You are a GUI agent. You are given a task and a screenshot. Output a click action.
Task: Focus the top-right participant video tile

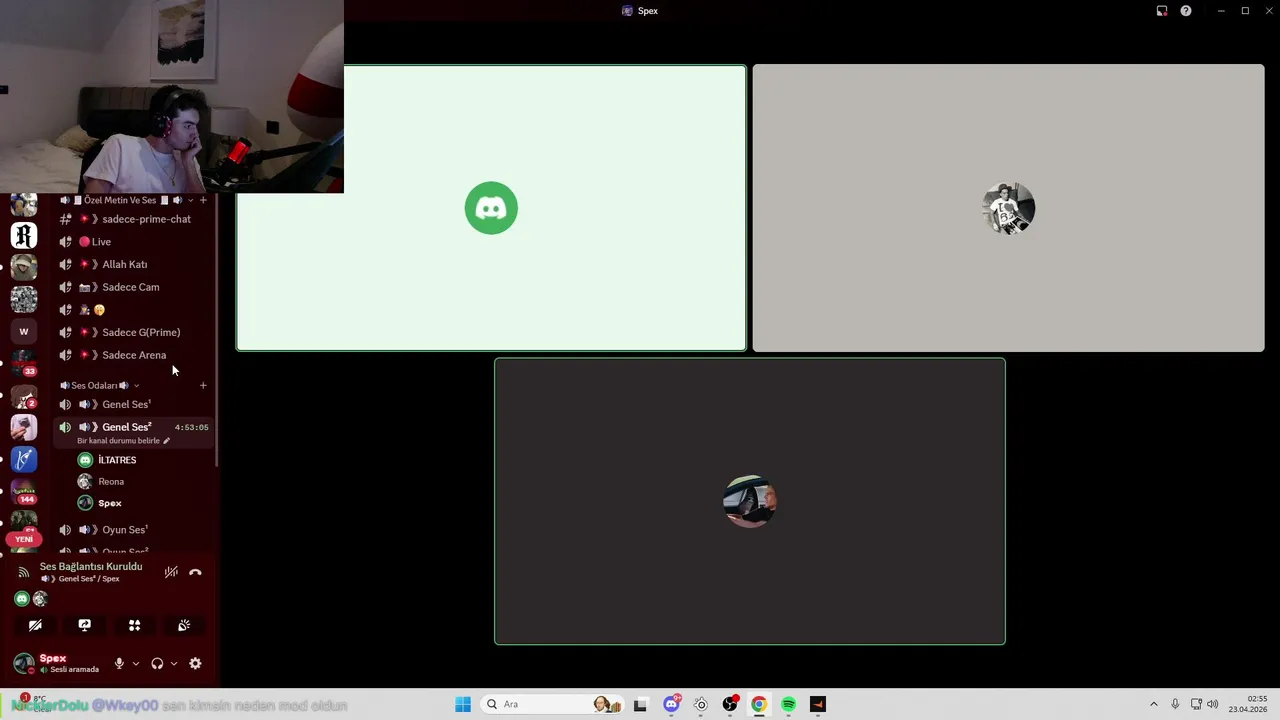1008,208
